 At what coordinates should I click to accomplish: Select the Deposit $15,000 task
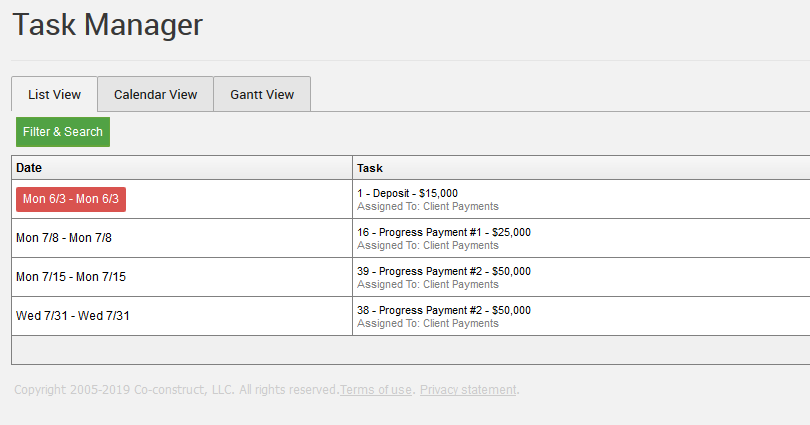[407, 193]
